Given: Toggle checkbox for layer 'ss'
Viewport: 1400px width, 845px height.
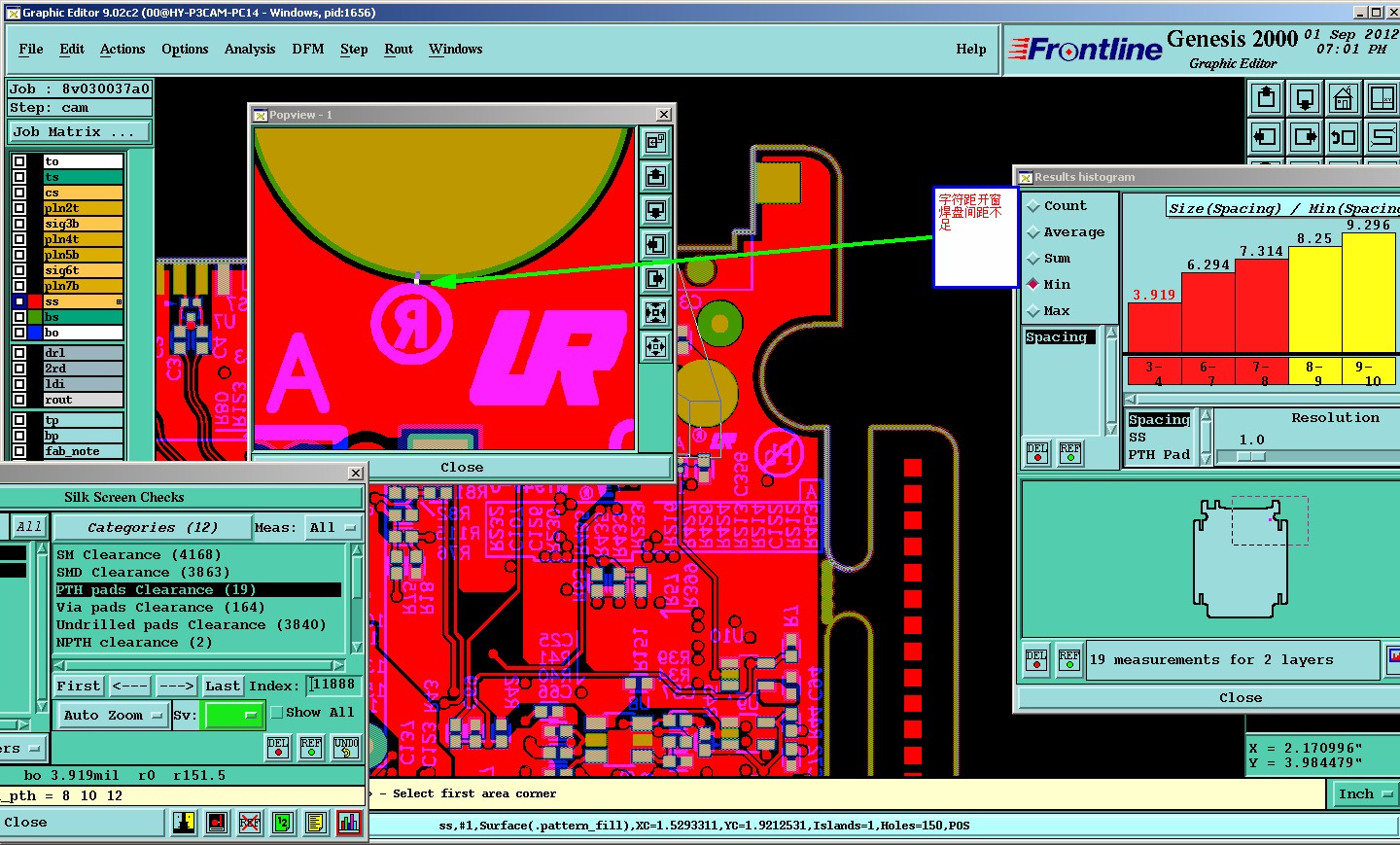Looking at the screenshot, I should 19,301.
